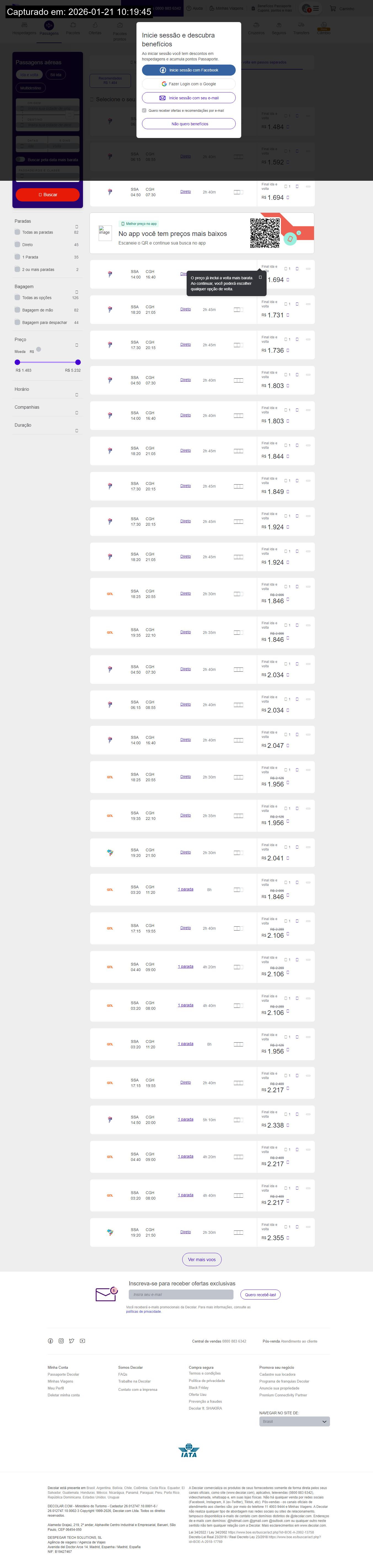Open the YouTube footer icon
This screenshot has width=373, height=1568.
(x=82, y=1341)
